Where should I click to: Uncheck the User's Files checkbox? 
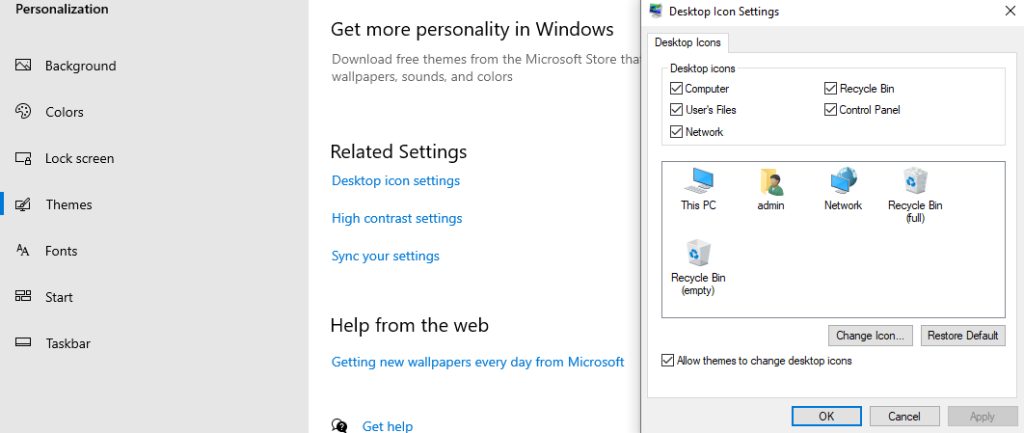click(x=676, y=110)
